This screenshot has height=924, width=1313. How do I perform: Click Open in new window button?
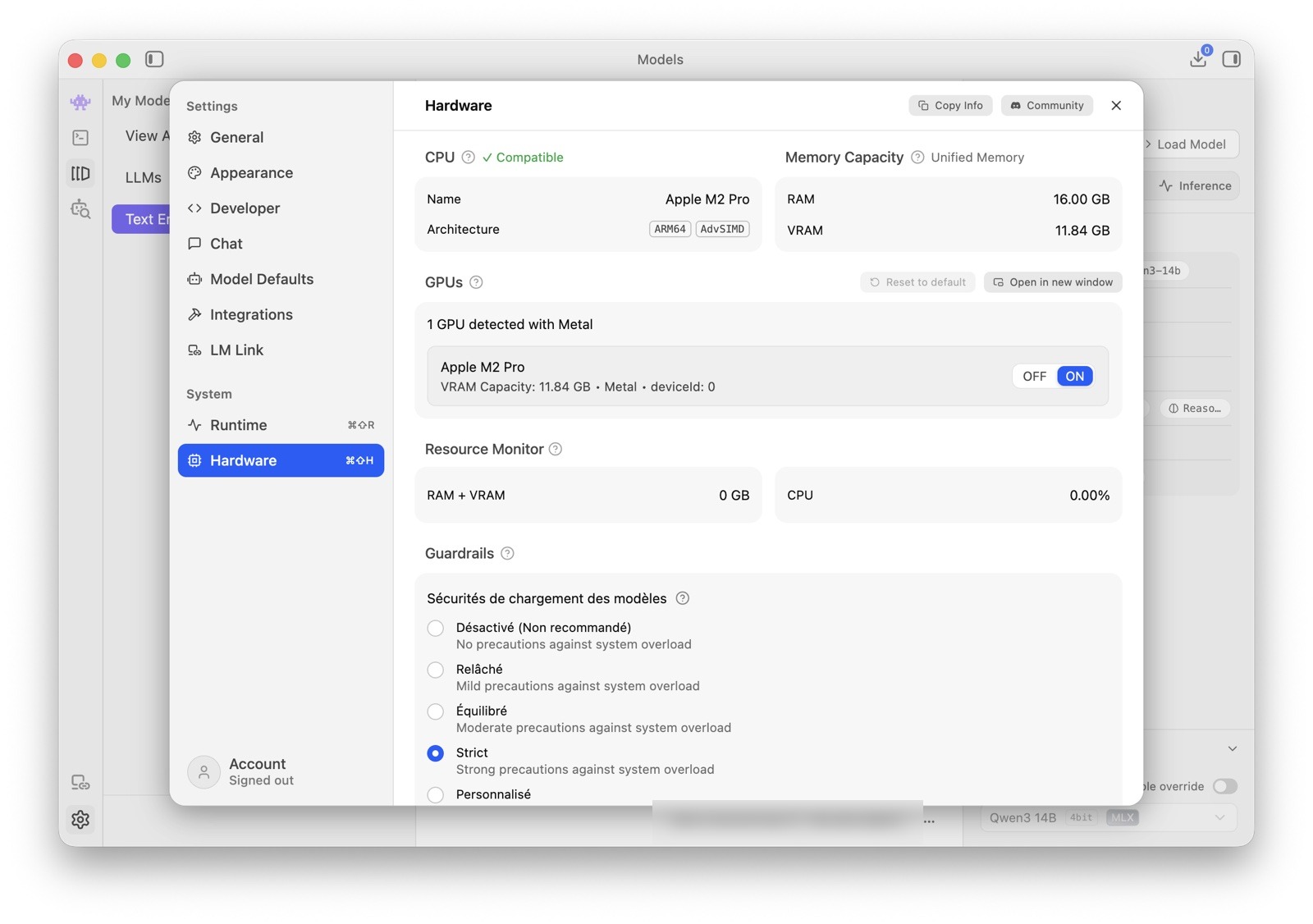[x=1053, y=282]
